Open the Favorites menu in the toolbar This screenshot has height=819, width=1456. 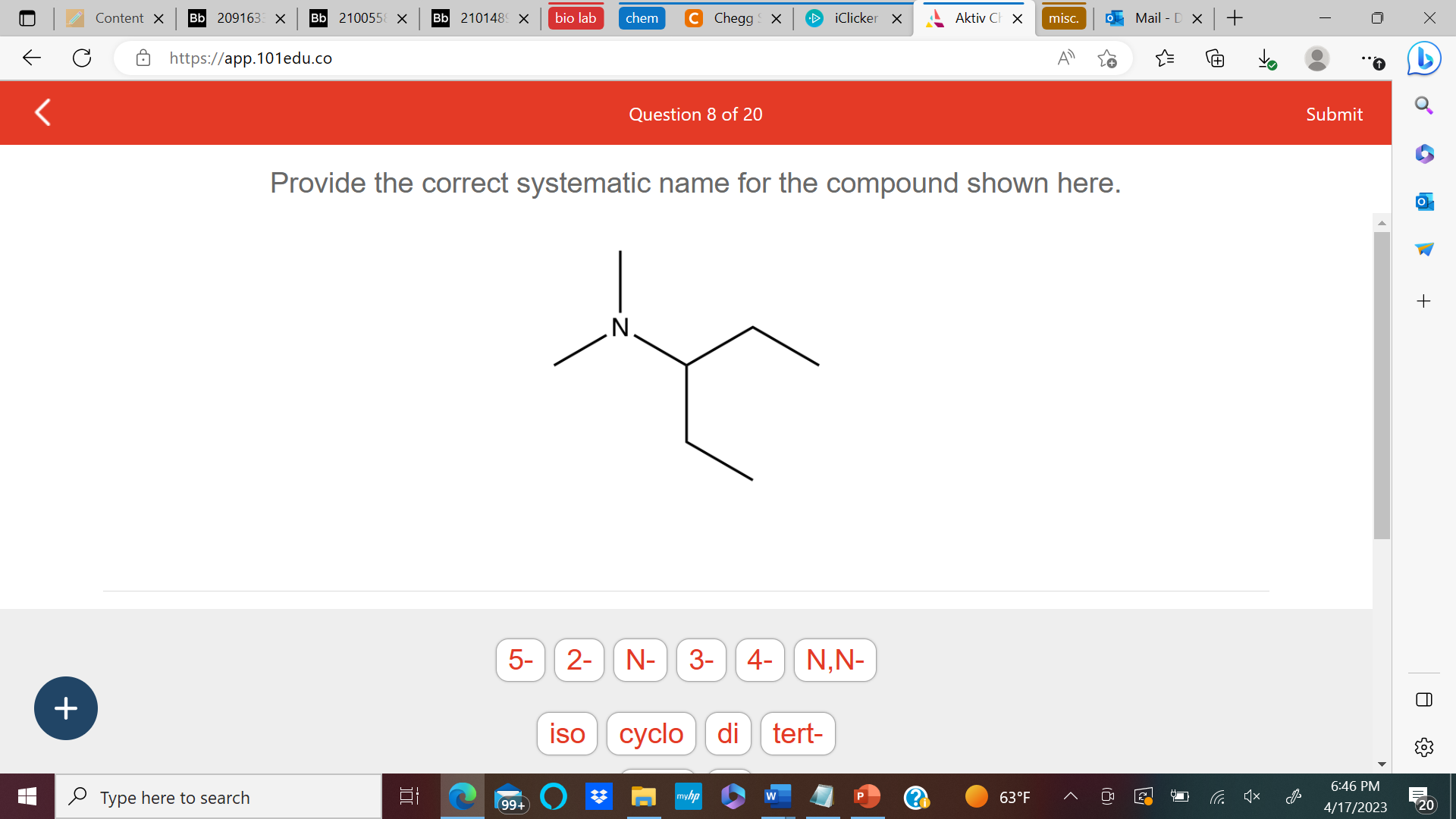click(1166, 58)
